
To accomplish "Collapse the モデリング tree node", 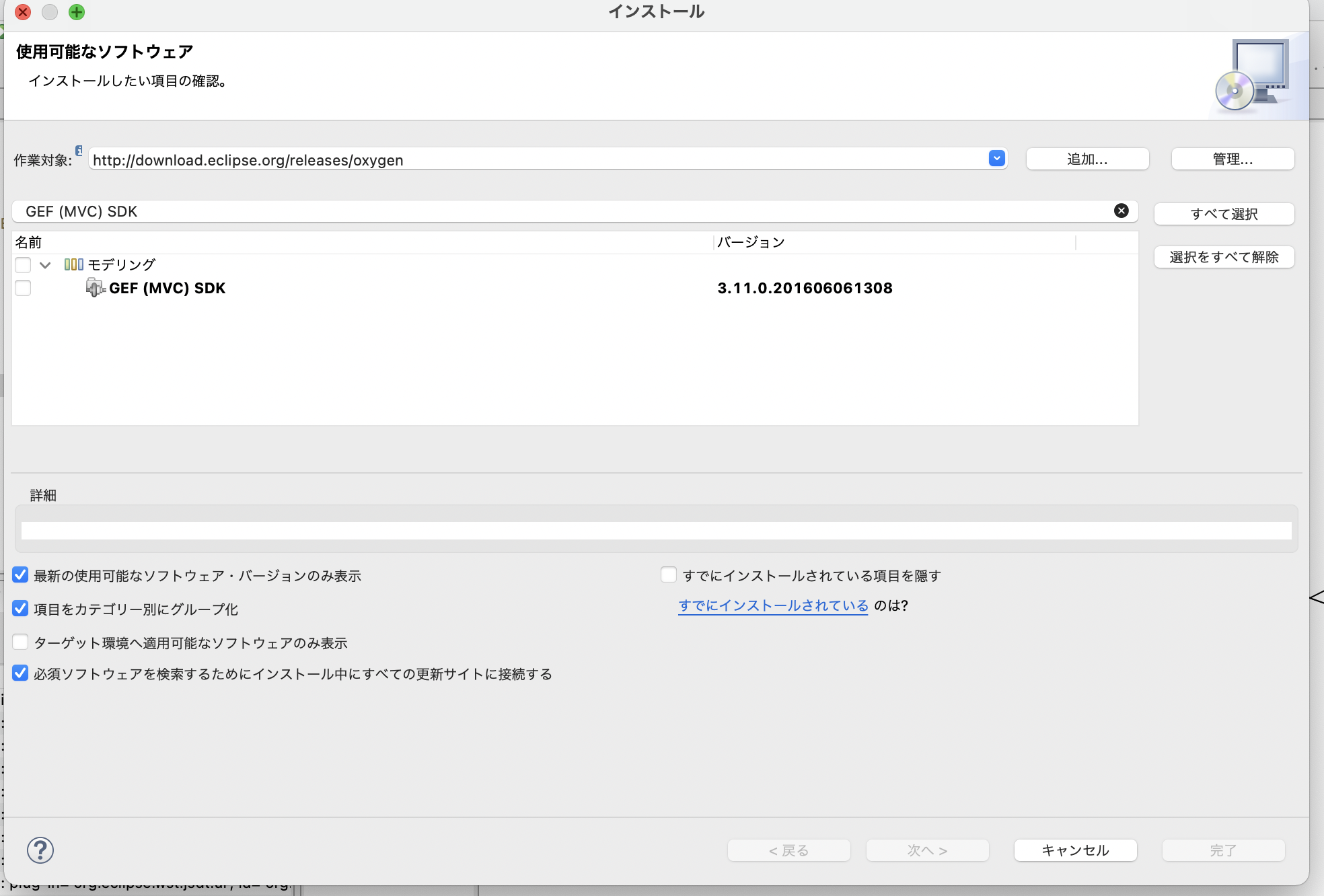I will pos(45,264).
